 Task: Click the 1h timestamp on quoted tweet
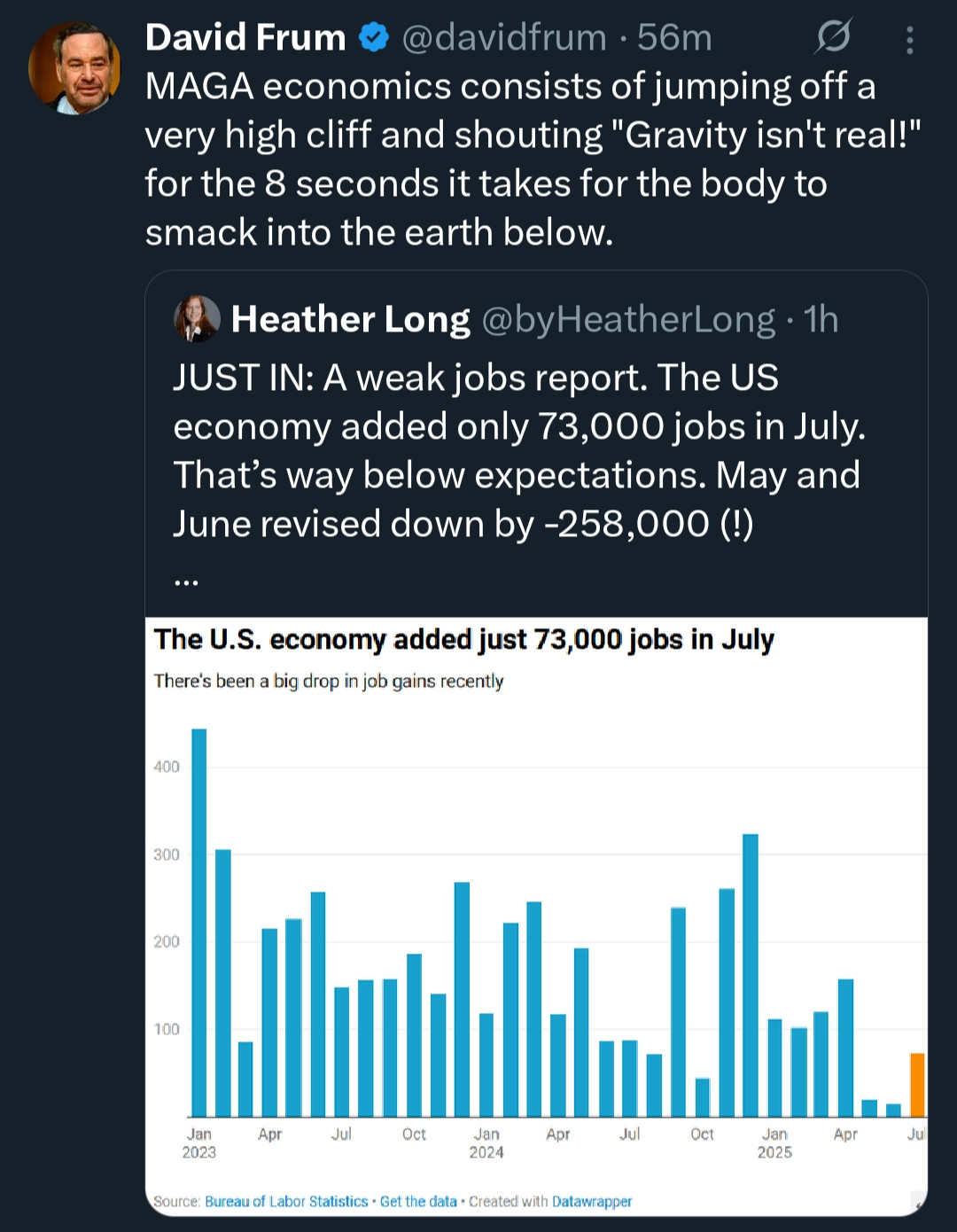(821, 320)
